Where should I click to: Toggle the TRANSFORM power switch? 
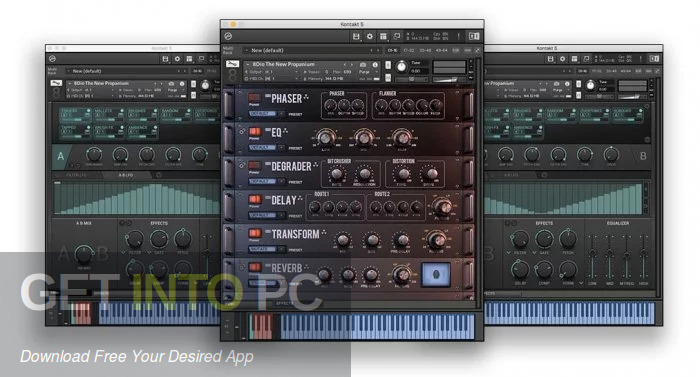pos(254,233)
